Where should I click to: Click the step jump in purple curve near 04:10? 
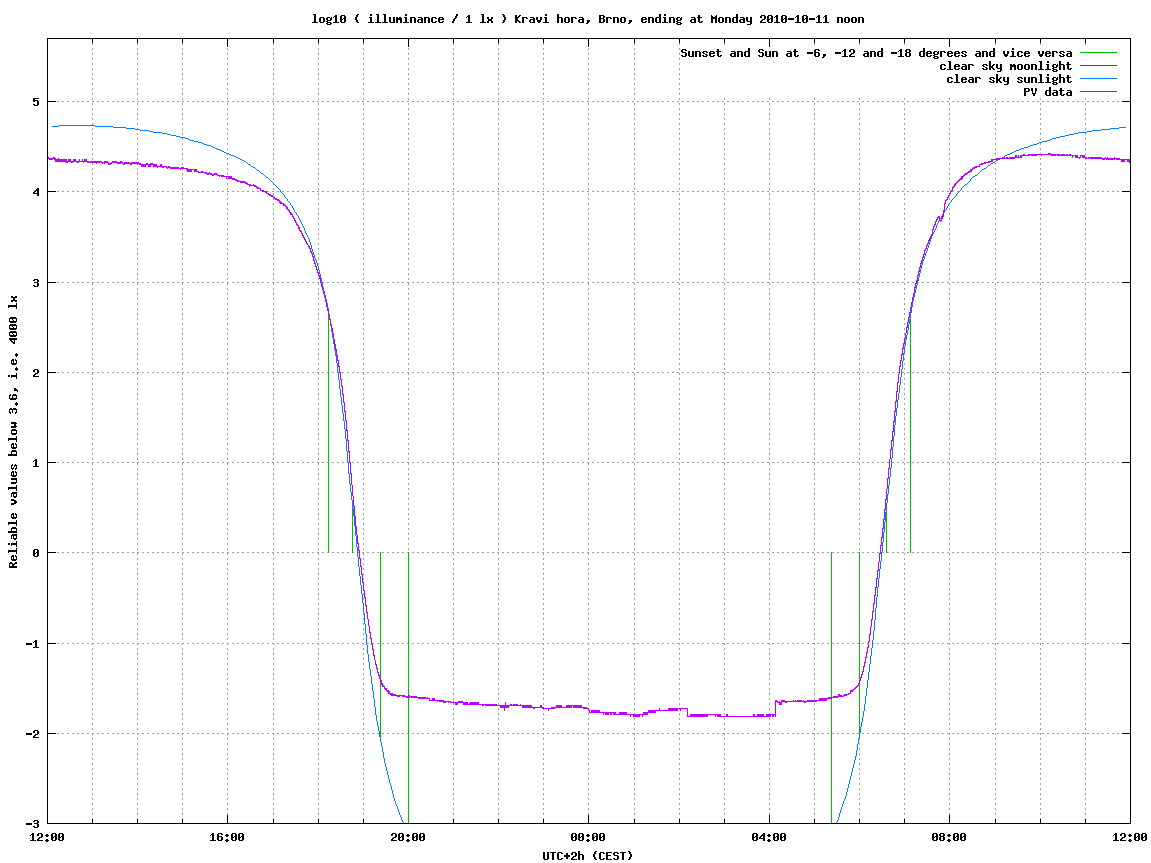(x=776, y=707)
